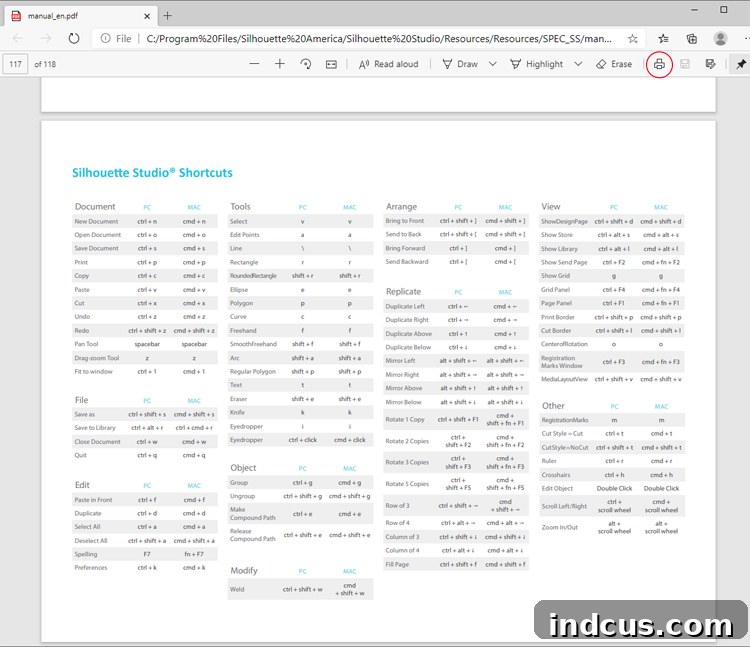Image resolution: width=750 pixels, height=647 pixels.
Task: View the File site information icon
Action: click(105, 38)
